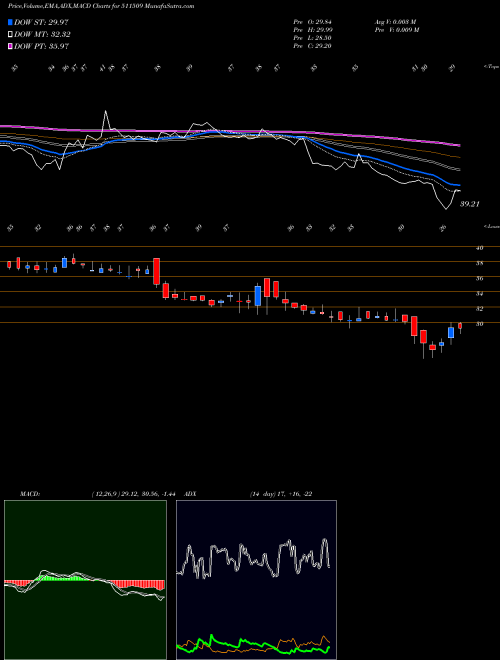Select the 'DOW PT: 35.97' legend text
500x660 pixels.
pos(41,46)
